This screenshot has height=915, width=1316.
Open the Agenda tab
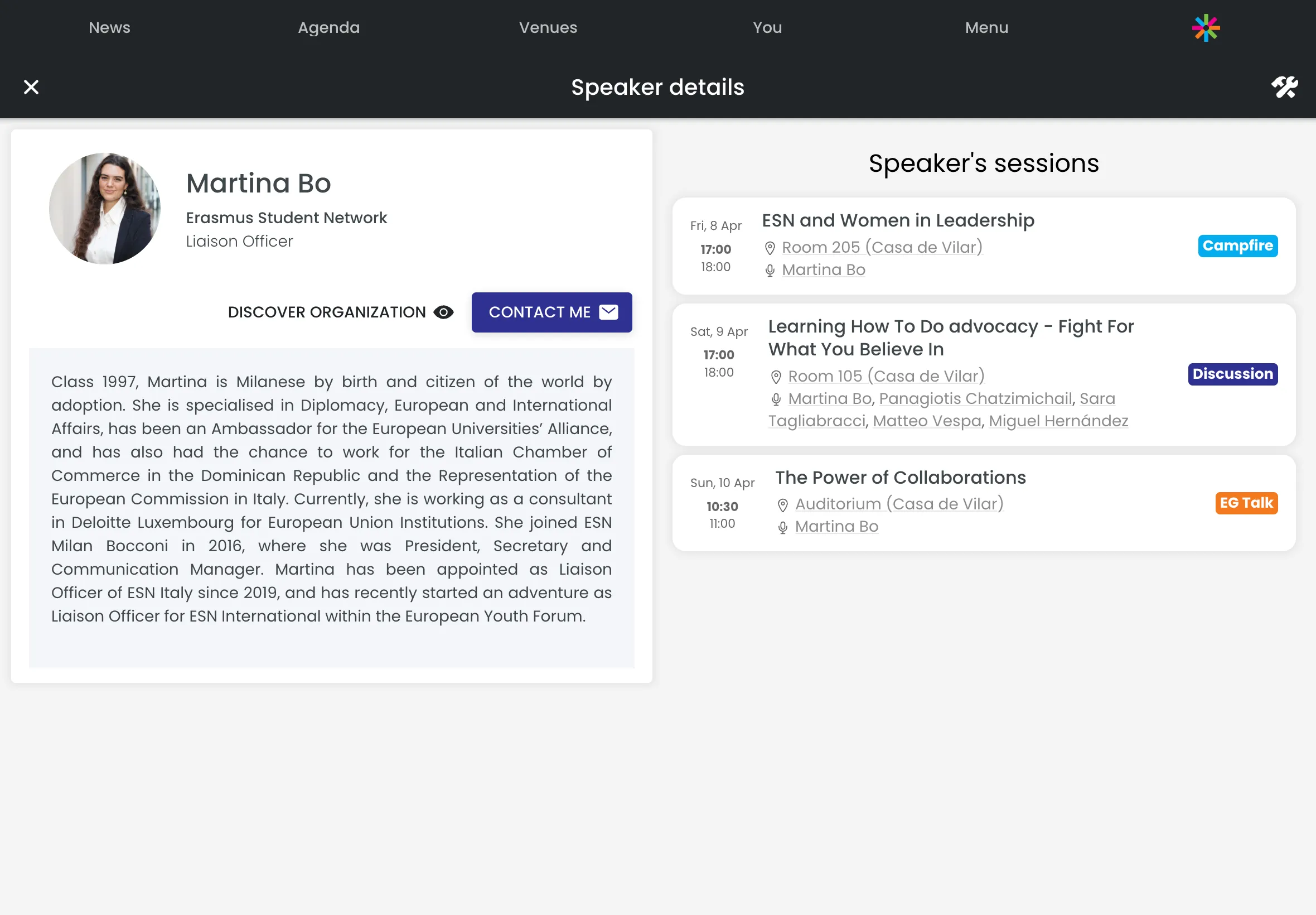pos(329,27)
